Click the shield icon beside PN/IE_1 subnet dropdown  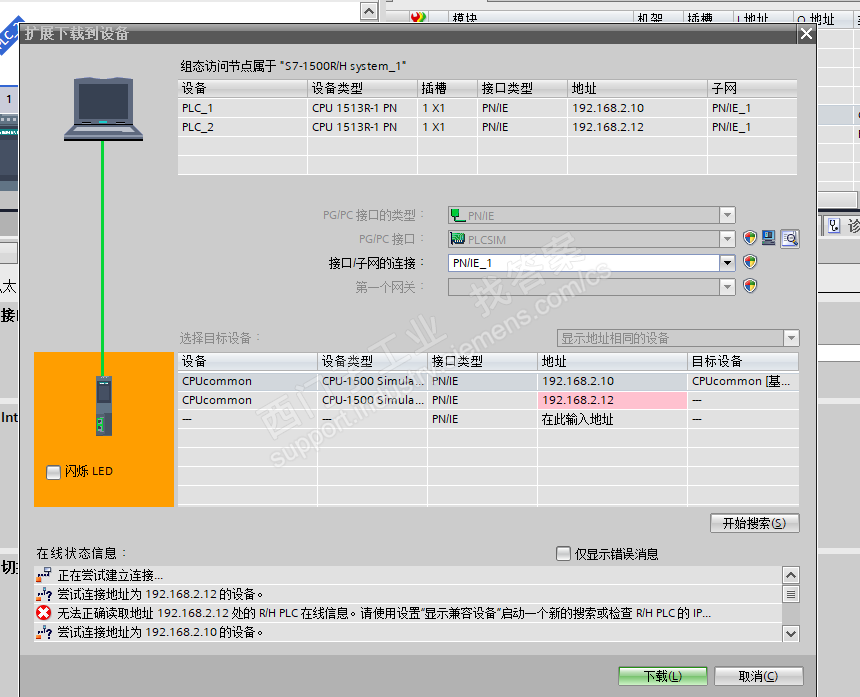tap(750, 262)
